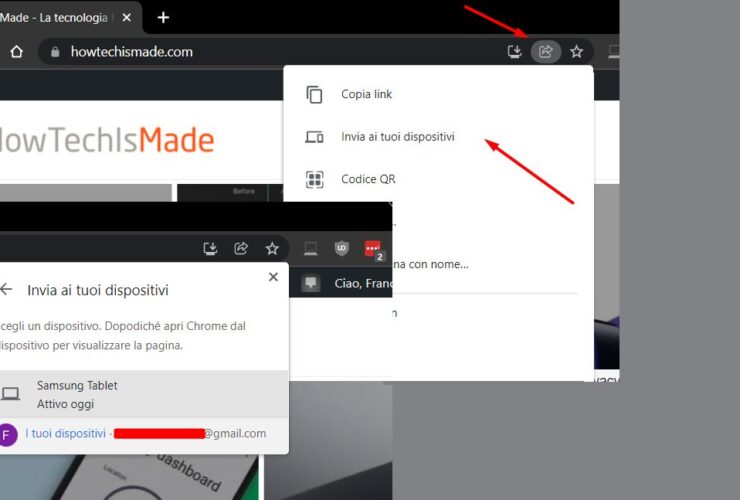Click the share page icon in top address bar
This screenshot has width=740, height=500.
546,51
